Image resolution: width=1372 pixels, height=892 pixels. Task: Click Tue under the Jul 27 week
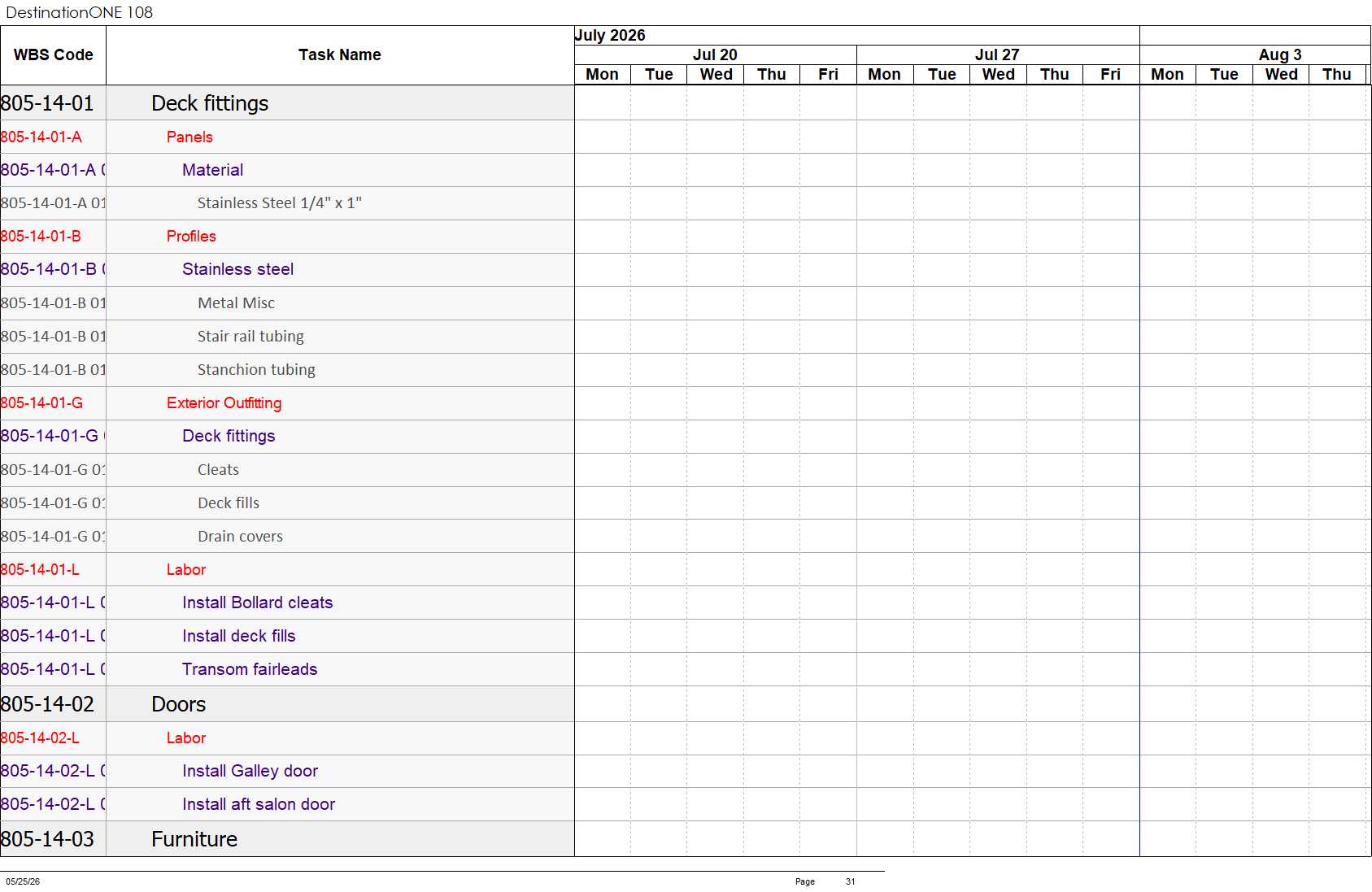[942, 74]
